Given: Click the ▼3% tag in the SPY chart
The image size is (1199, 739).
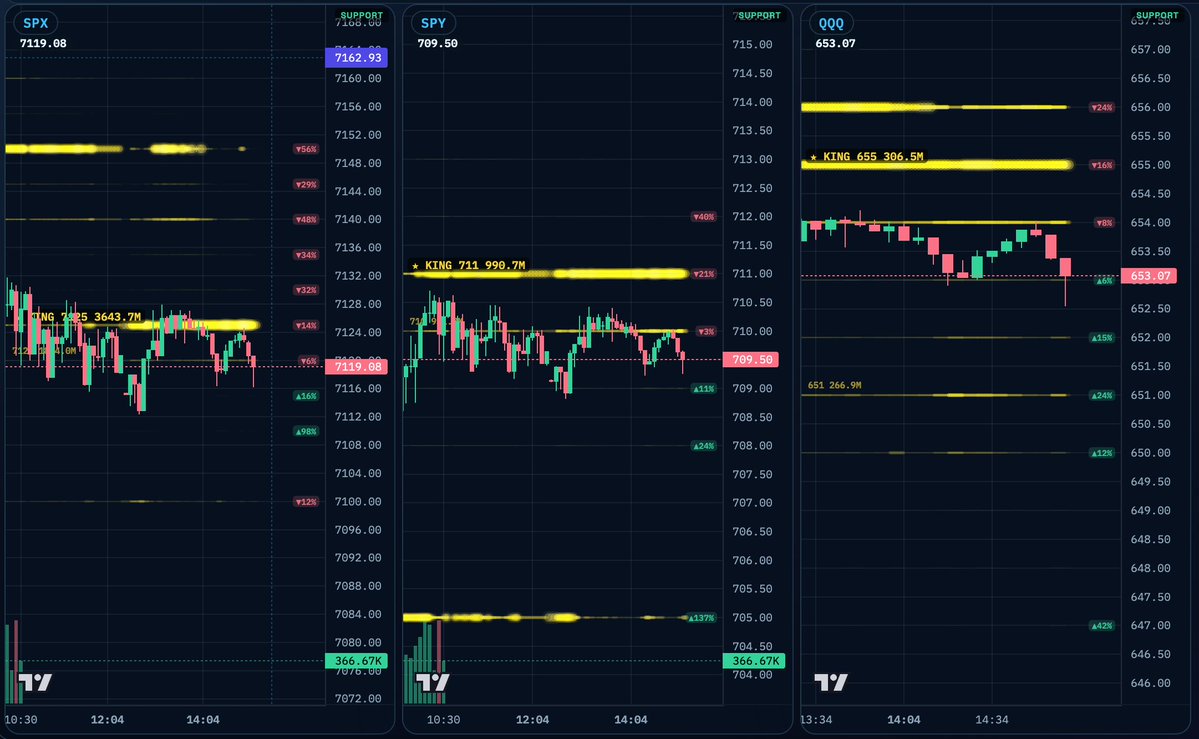Looking at the screenshot, I should (706, 331).
